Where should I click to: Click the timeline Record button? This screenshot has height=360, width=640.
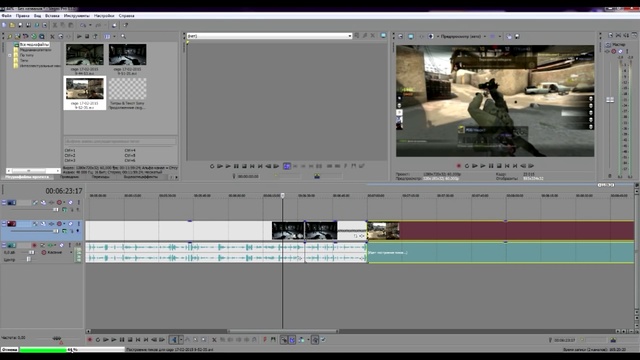click(90, 340)
